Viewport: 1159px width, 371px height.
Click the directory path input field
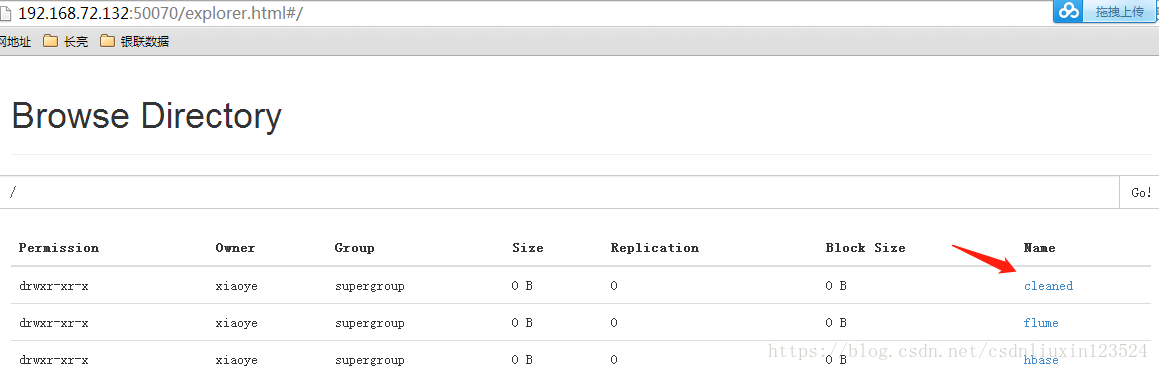click(x=560, y=192)
